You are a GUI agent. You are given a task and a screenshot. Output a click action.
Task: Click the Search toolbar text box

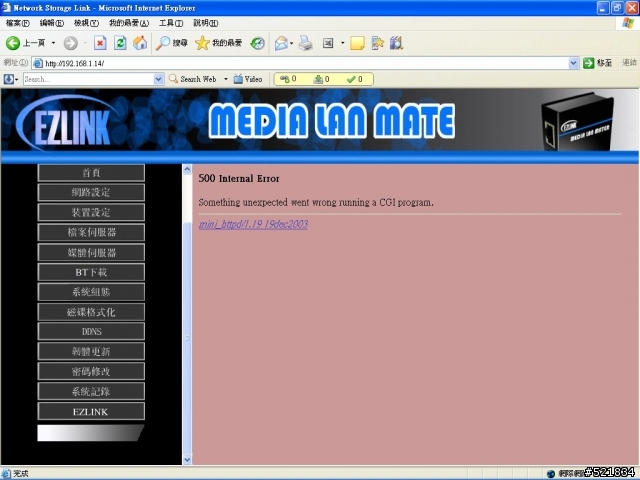tap(89, 79)
